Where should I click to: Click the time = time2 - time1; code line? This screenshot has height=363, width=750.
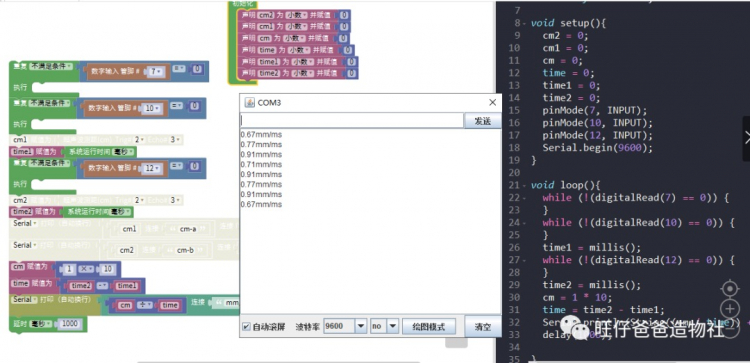point(604,309)
